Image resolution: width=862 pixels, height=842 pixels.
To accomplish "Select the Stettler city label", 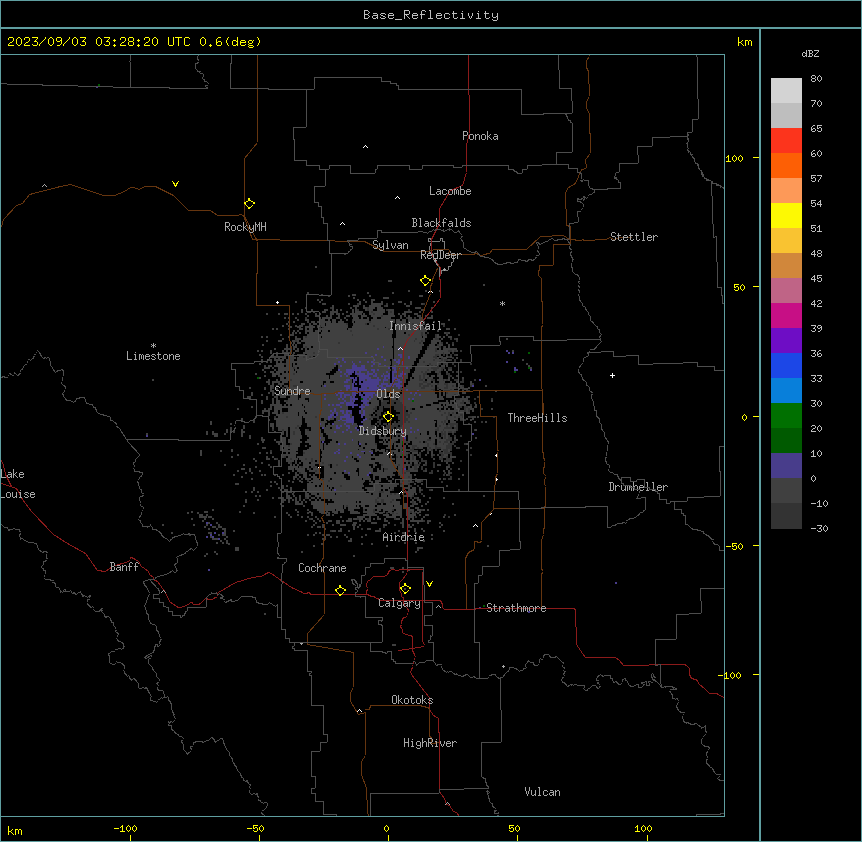I will 634,237.
